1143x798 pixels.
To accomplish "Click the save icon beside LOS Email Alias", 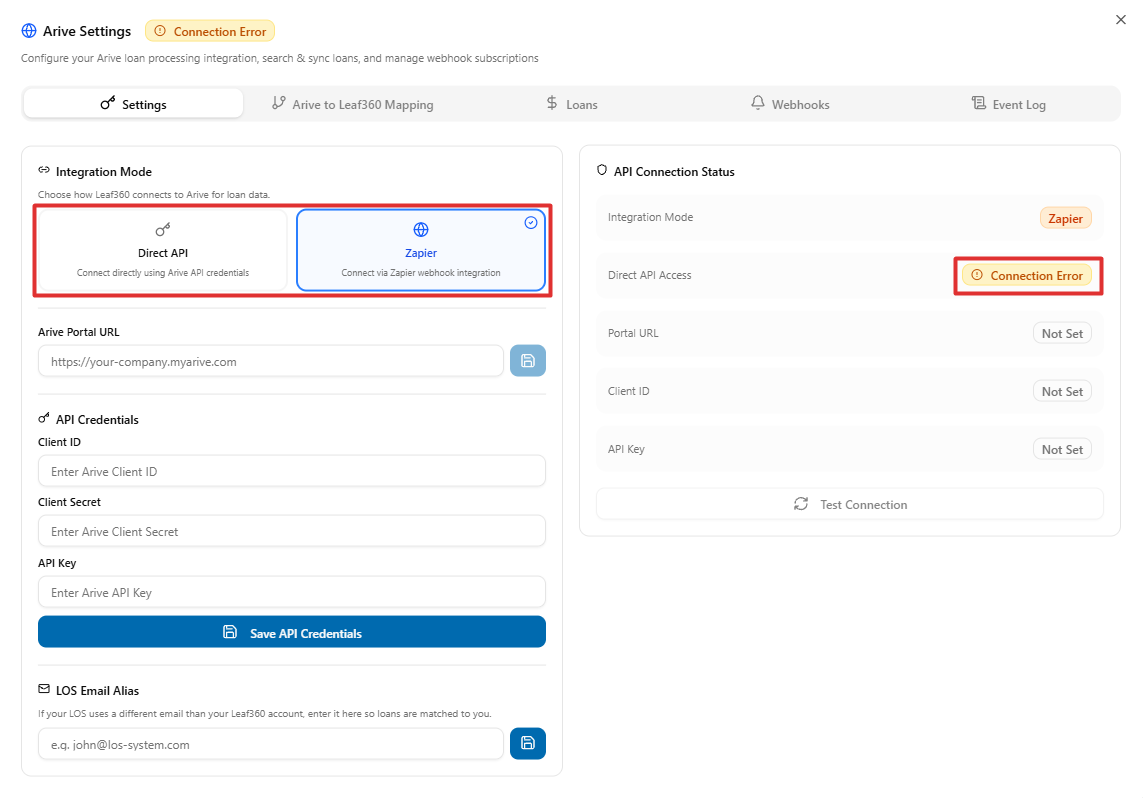I will click(x=528, y=743).
